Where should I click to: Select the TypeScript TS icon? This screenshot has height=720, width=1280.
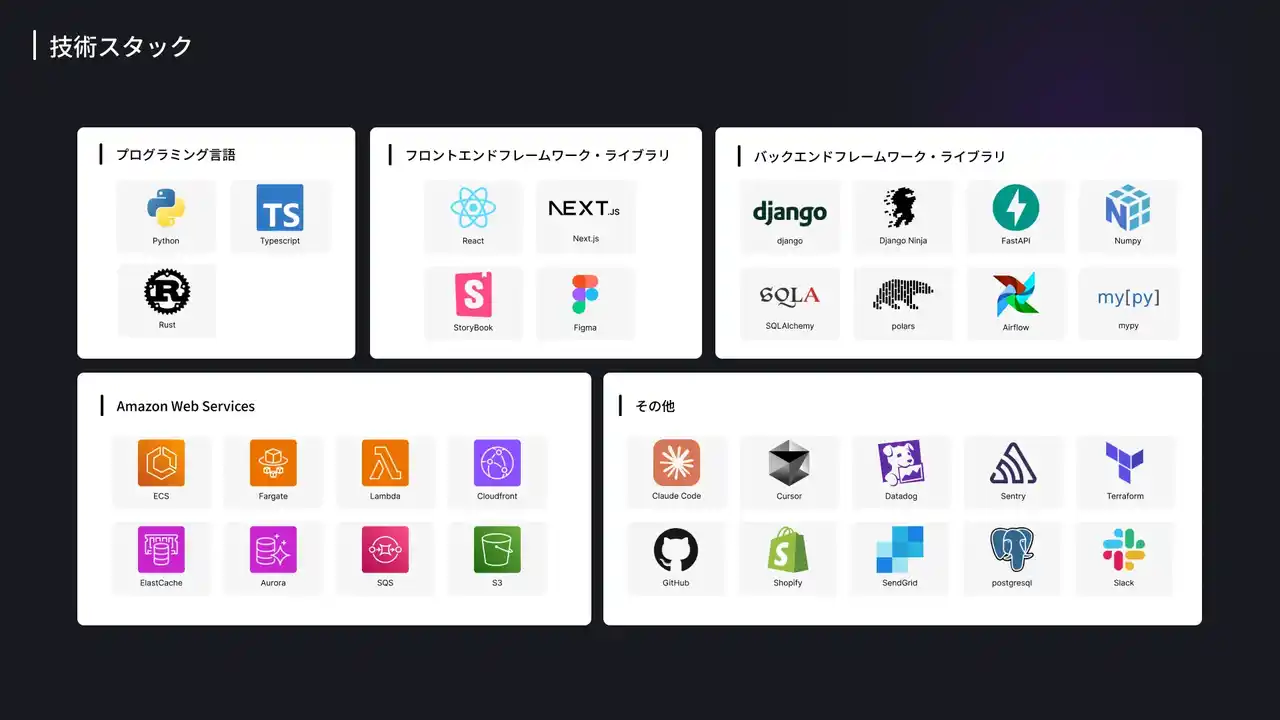click(280, 208)
